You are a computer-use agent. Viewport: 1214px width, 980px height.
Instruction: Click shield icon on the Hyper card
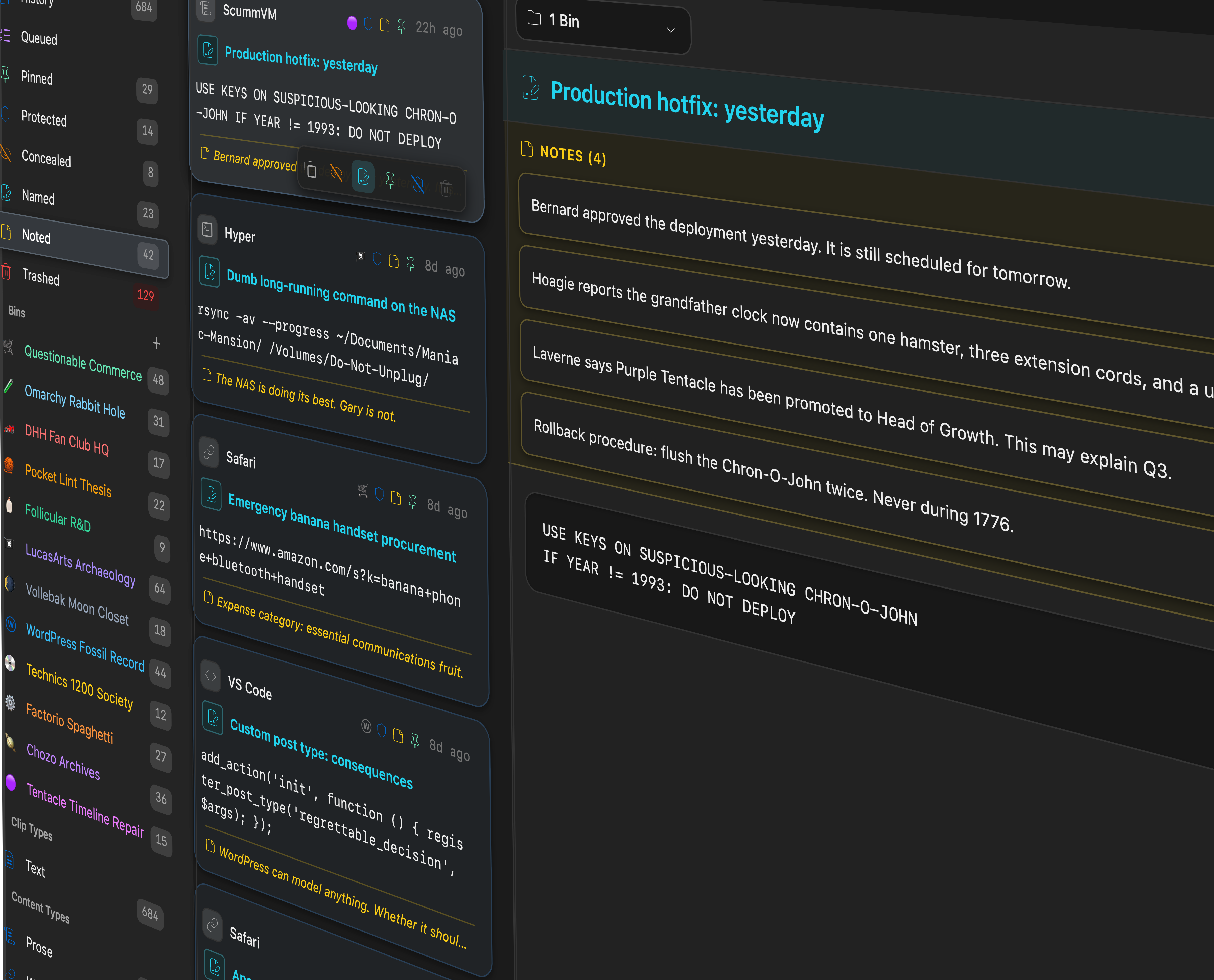[377, 259]
